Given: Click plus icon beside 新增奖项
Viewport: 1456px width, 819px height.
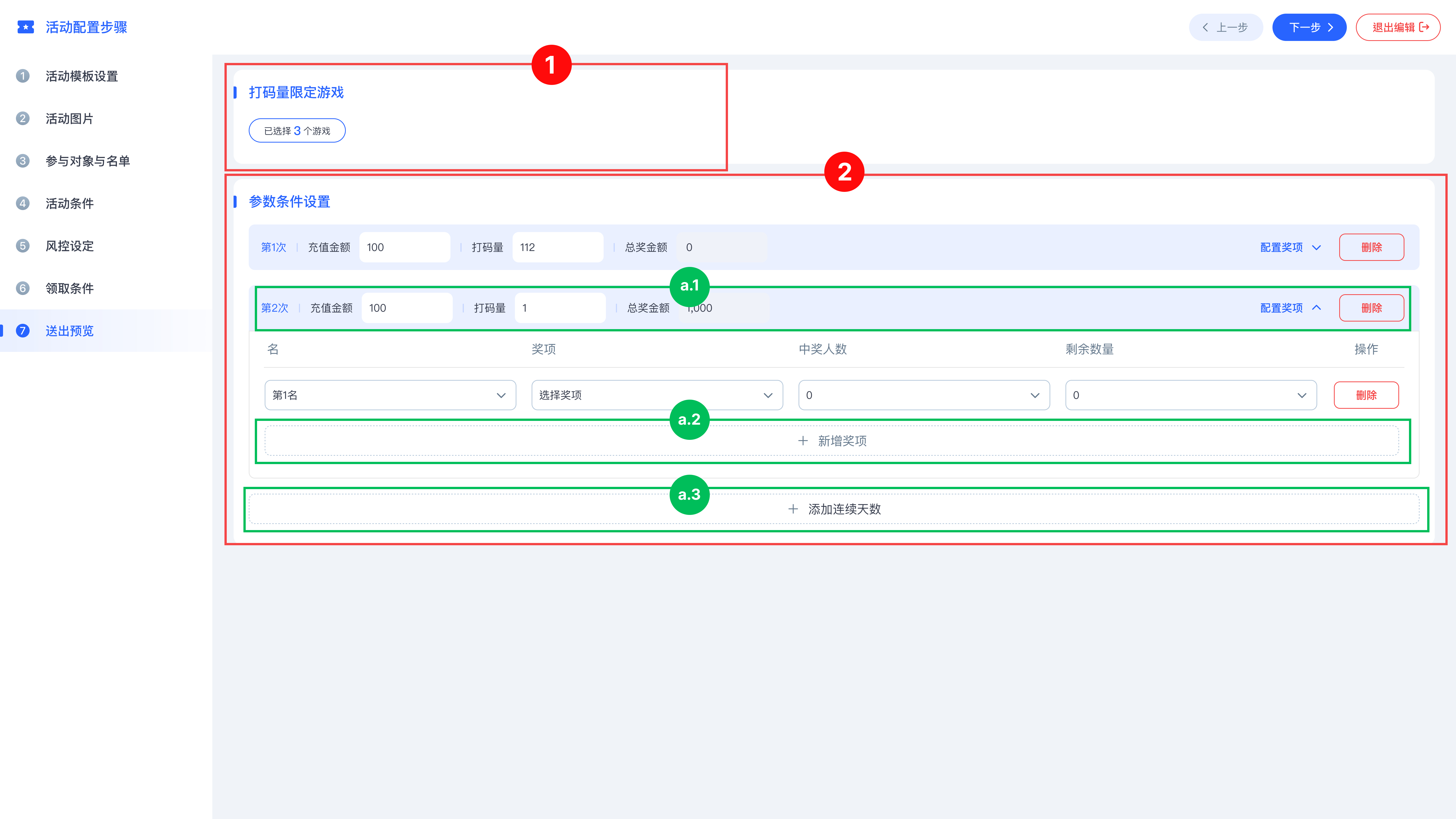Looking at the screenshot, I should tap(803, 441).
